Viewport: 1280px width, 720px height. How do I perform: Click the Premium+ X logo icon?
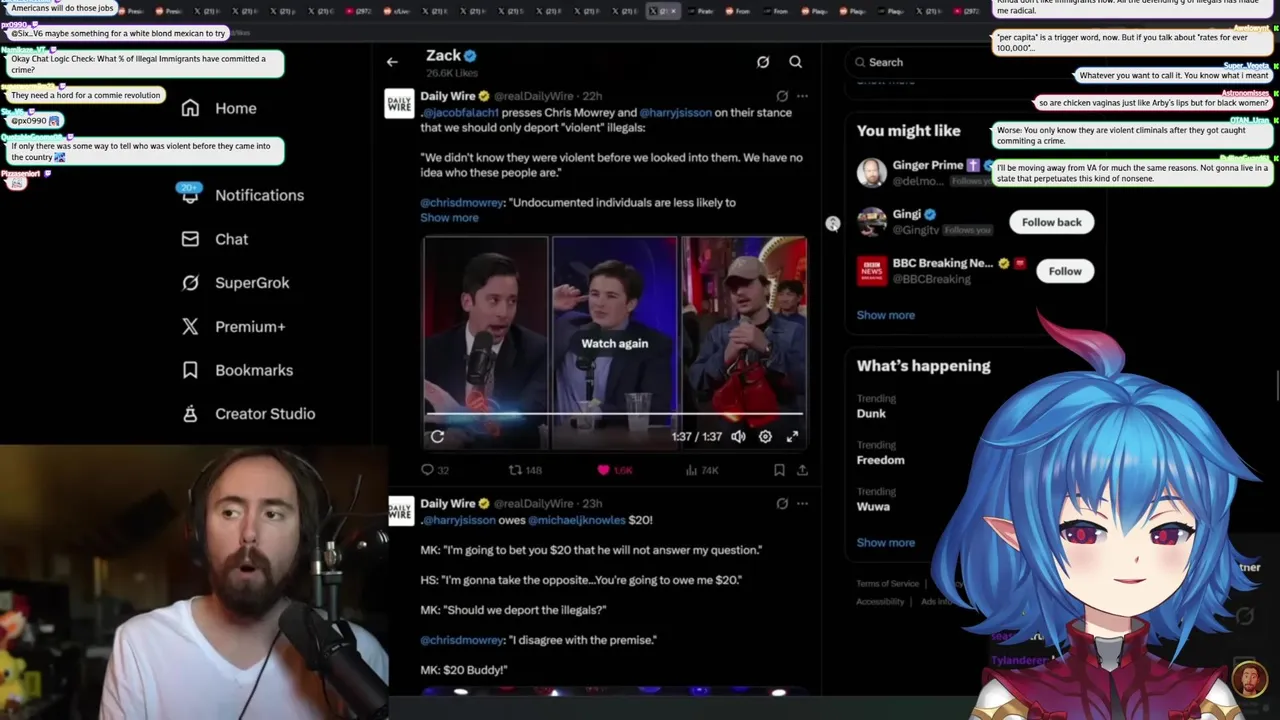[190, 326]
